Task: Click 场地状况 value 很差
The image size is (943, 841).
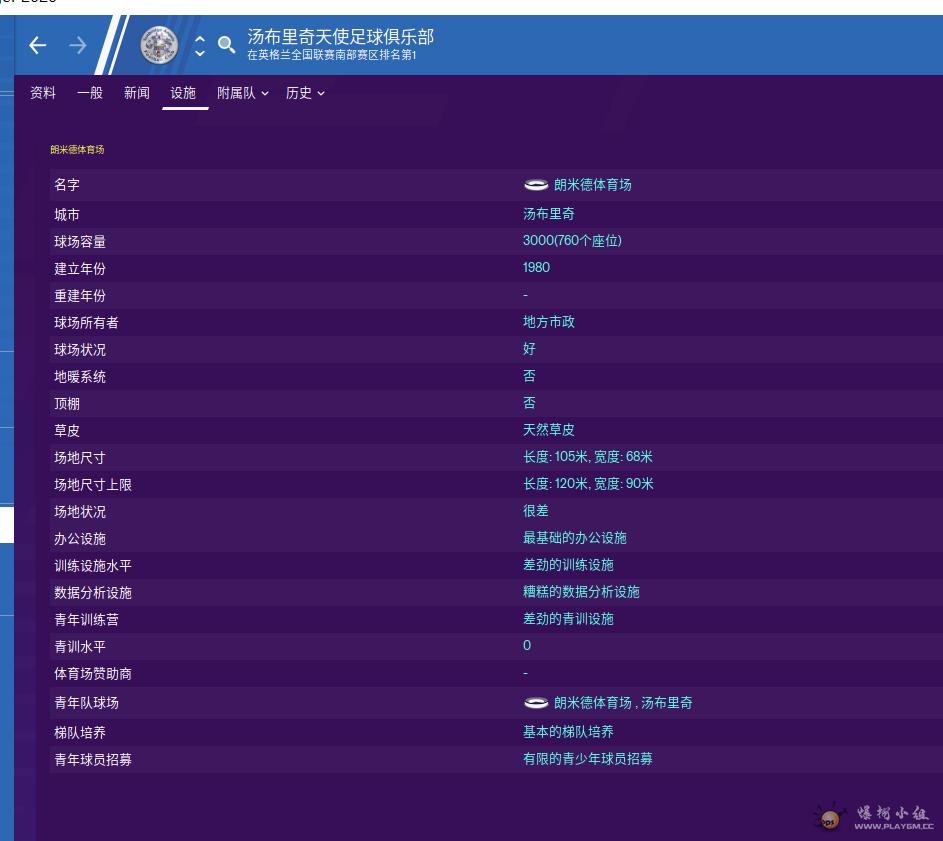Action: pos(536,511)
